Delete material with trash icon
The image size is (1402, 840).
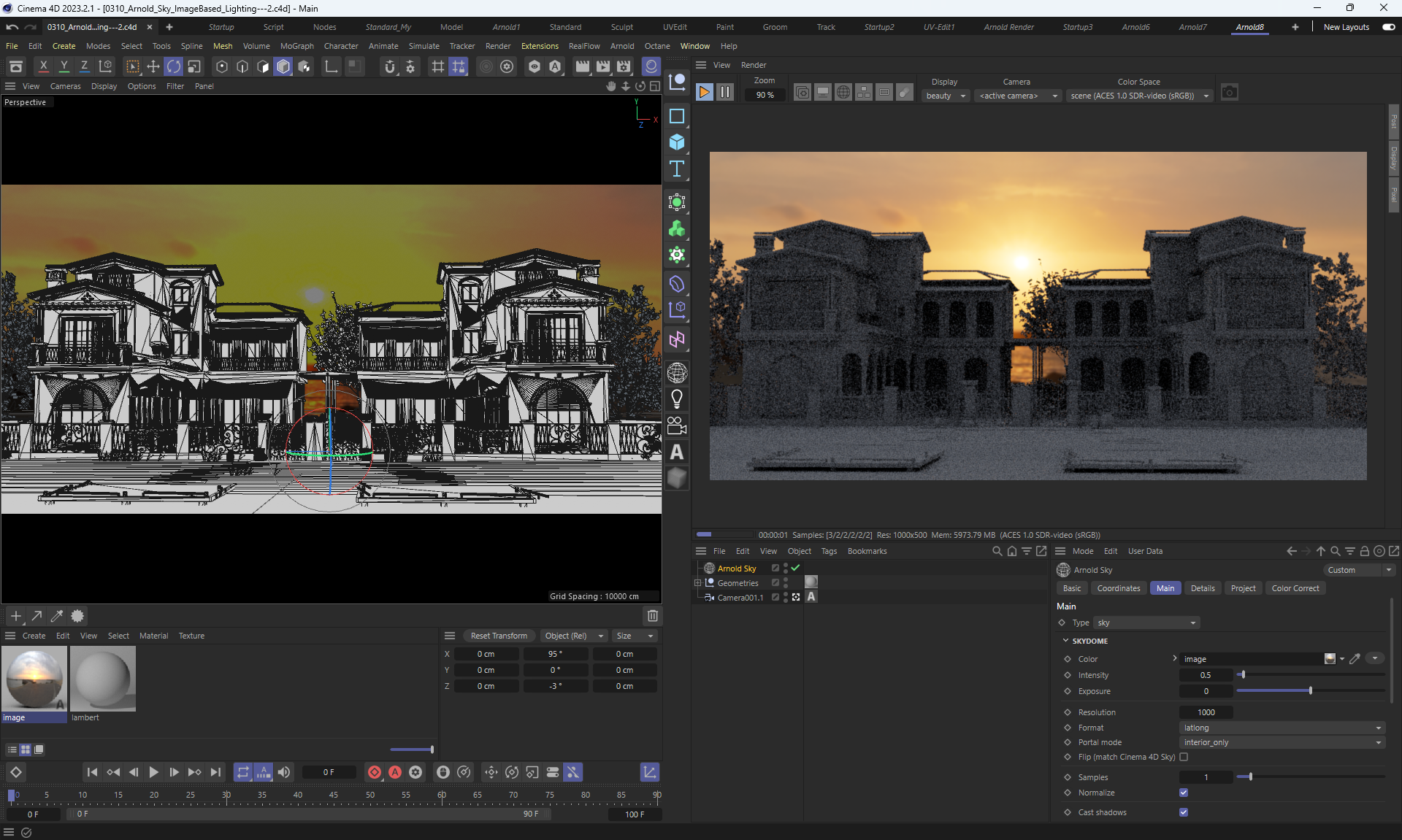(x=653, y=616)
